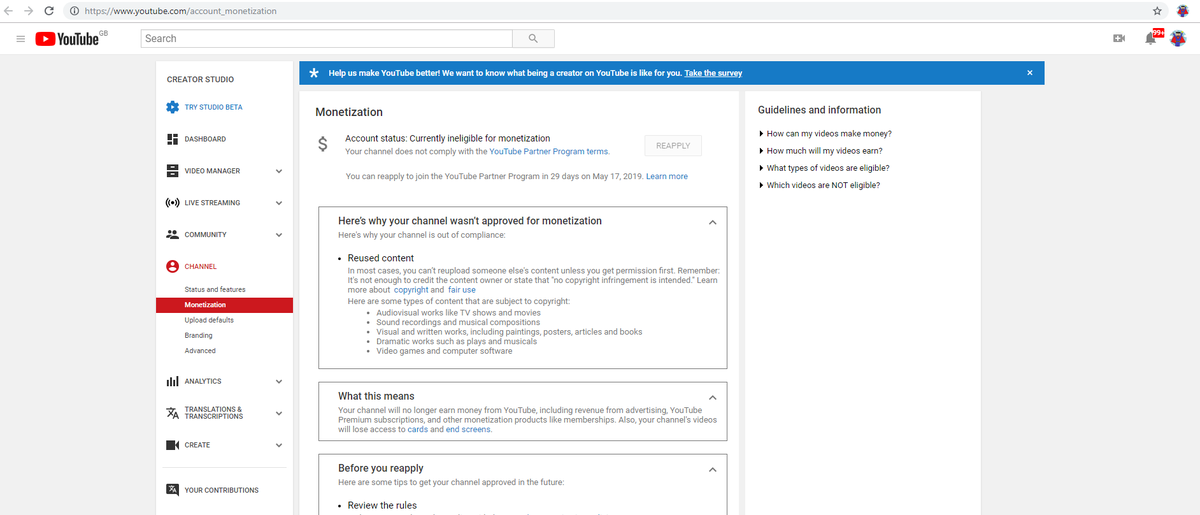Click Try Studio Beta link
Screen dimensions: 1200x515
pos(213,107)
